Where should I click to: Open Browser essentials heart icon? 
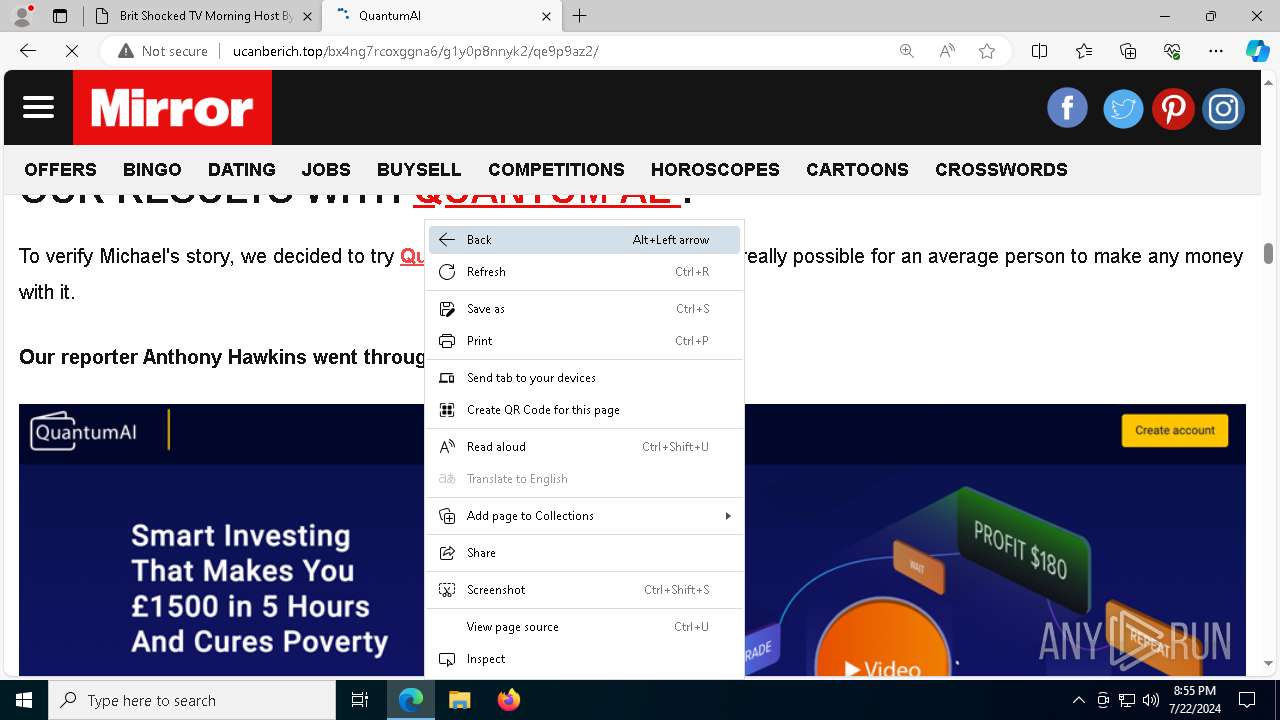(x=1172, y=51)
